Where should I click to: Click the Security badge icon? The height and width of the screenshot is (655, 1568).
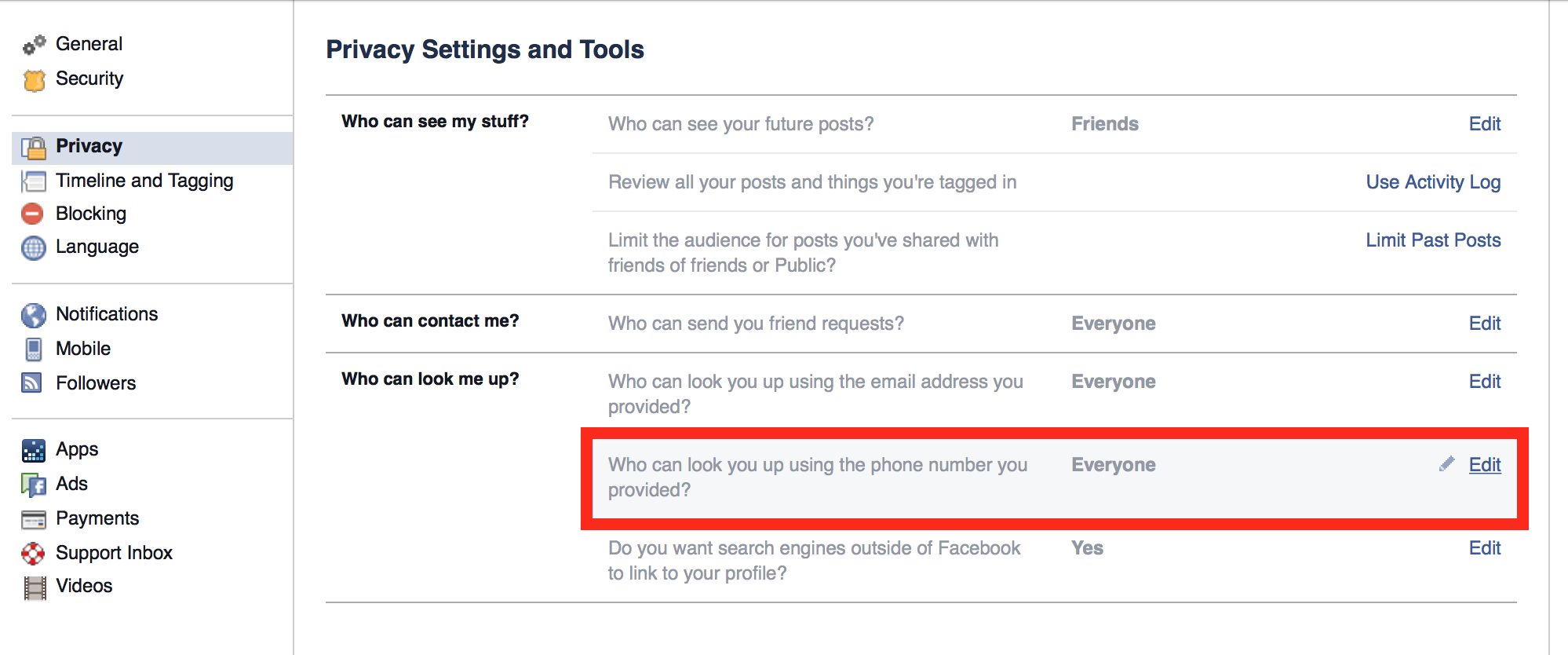34,80
